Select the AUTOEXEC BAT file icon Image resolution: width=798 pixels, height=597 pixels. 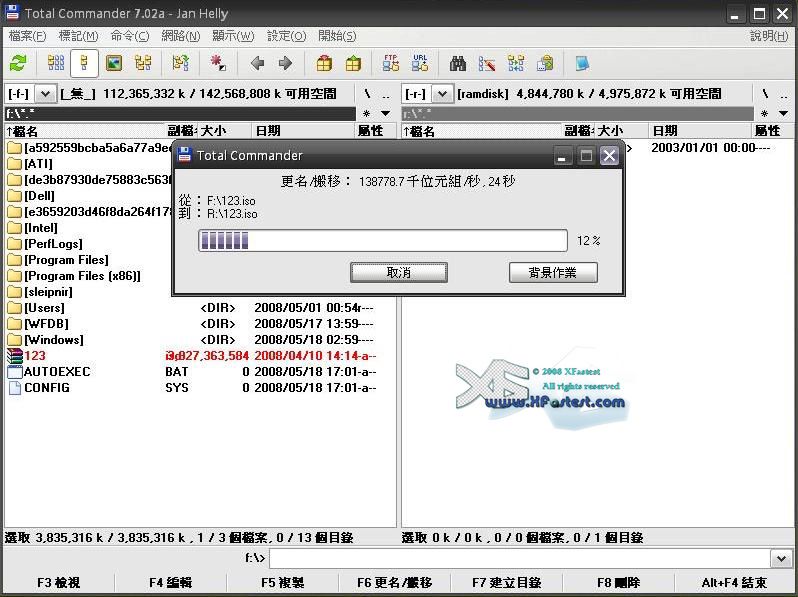[15, 372]
